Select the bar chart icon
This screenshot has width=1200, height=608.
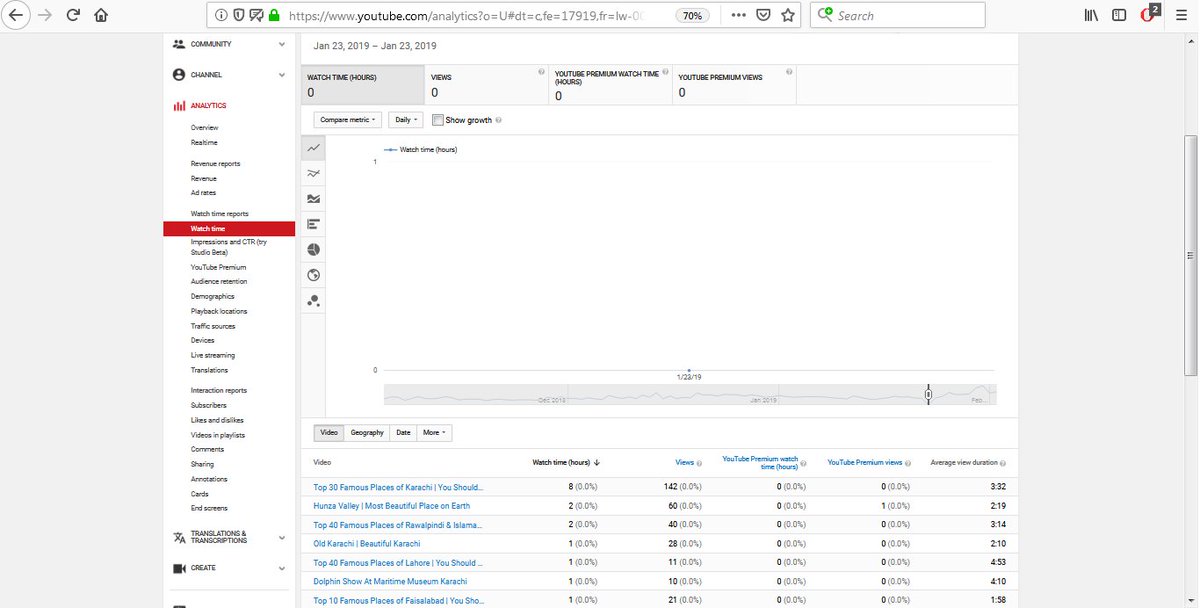[314, 223]
